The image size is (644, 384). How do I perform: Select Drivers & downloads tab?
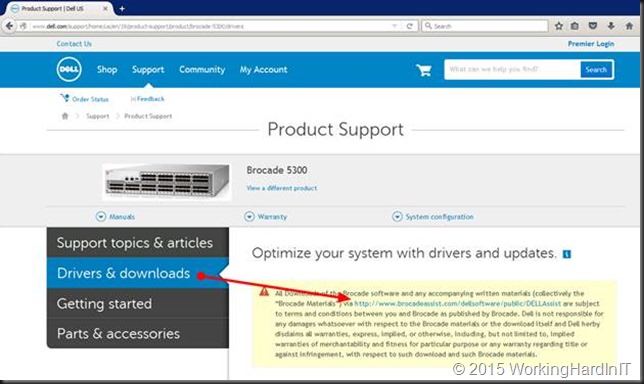(138, 273)
